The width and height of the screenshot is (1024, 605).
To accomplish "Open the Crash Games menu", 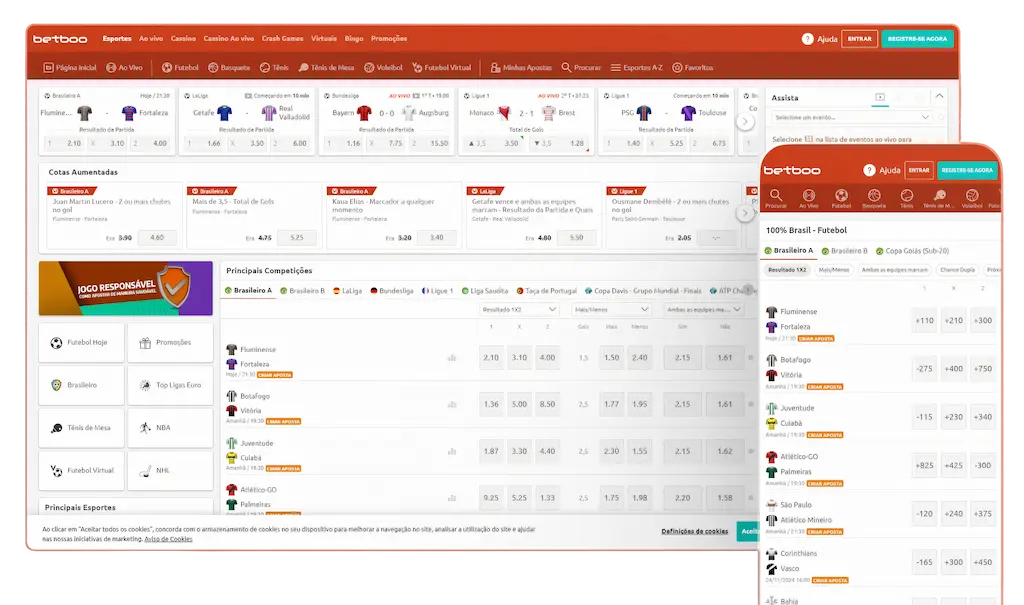I will (x=283, y=39).
